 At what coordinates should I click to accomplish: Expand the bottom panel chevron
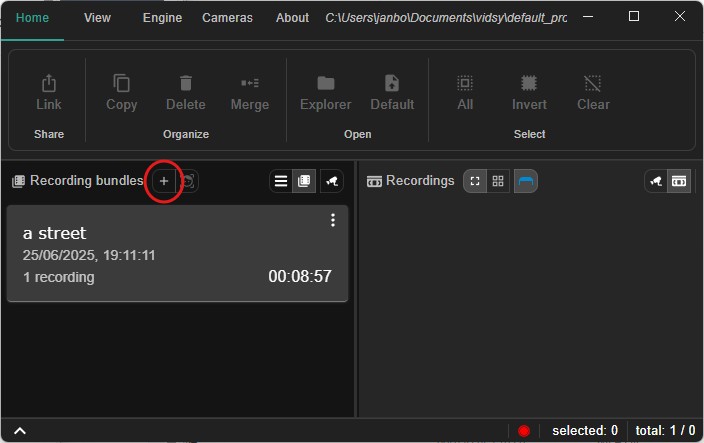point(20,431)
